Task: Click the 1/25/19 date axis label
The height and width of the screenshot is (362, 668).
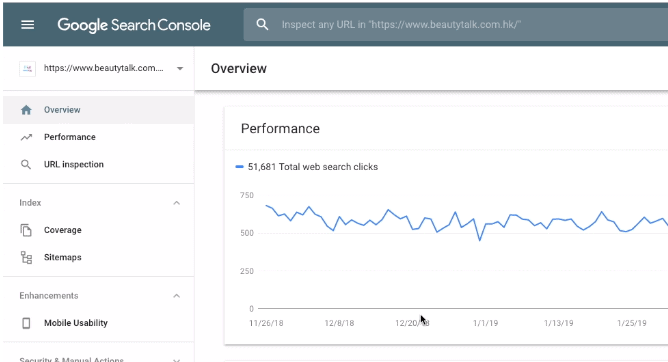Action: [632, 323]
